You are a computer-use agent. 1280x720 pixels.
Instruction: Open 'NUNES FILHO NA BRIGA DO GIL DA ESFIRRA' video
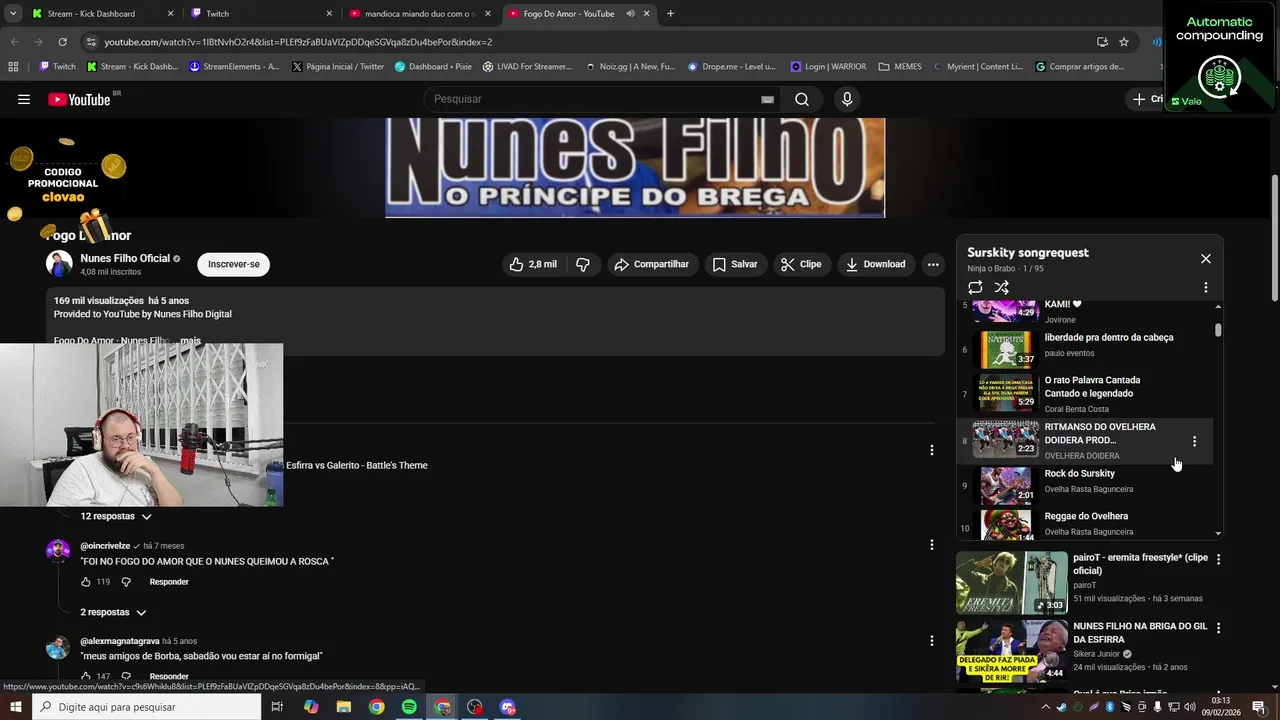point(1140,632)
